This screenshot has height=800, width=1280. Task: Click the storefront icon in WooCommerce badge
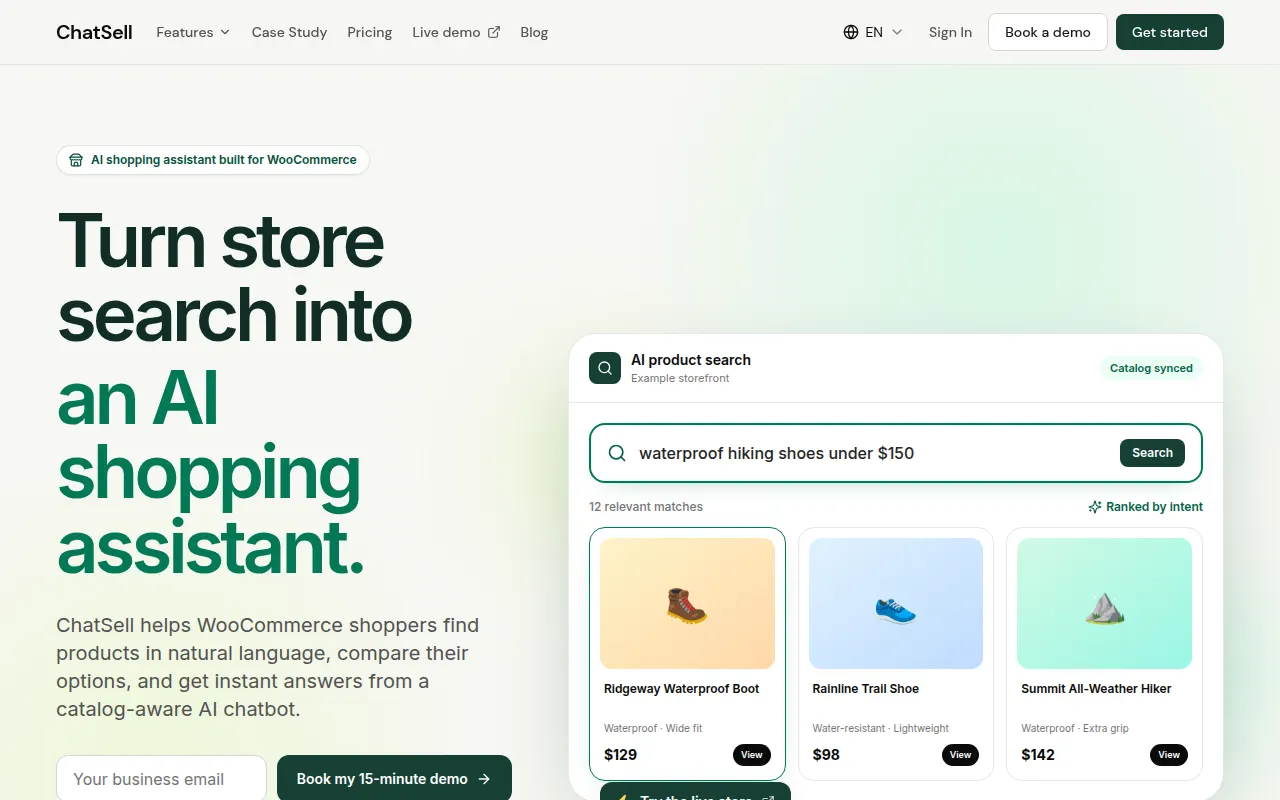click(76, 160)
